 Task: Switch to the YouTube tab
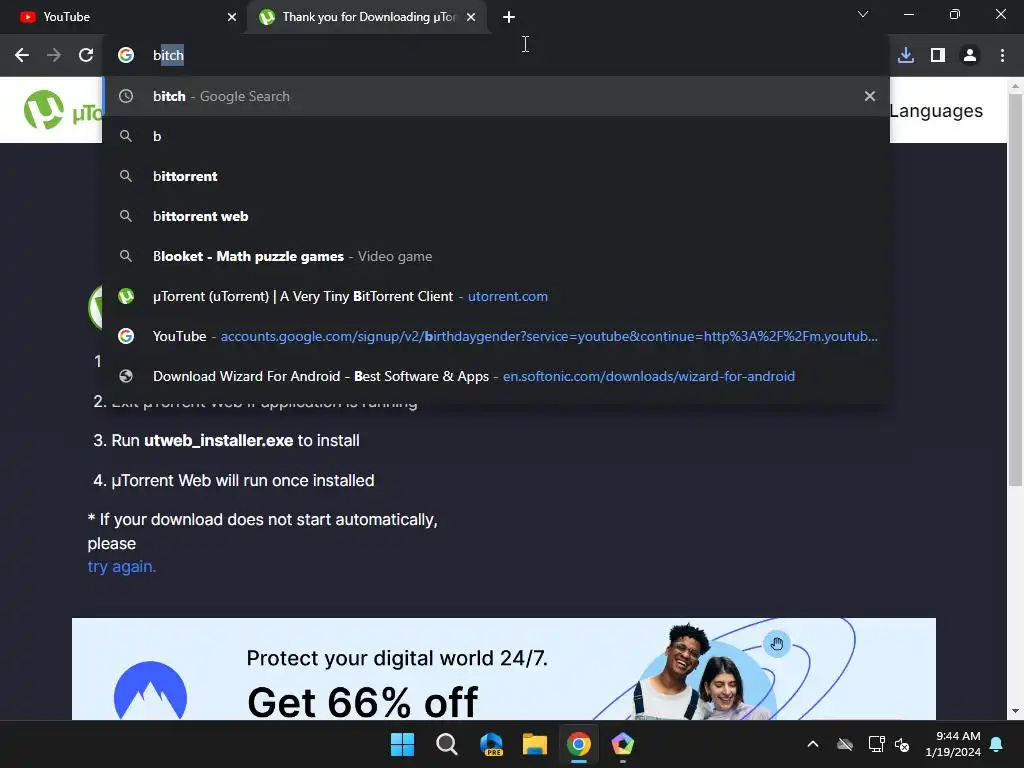coord(124,17)
